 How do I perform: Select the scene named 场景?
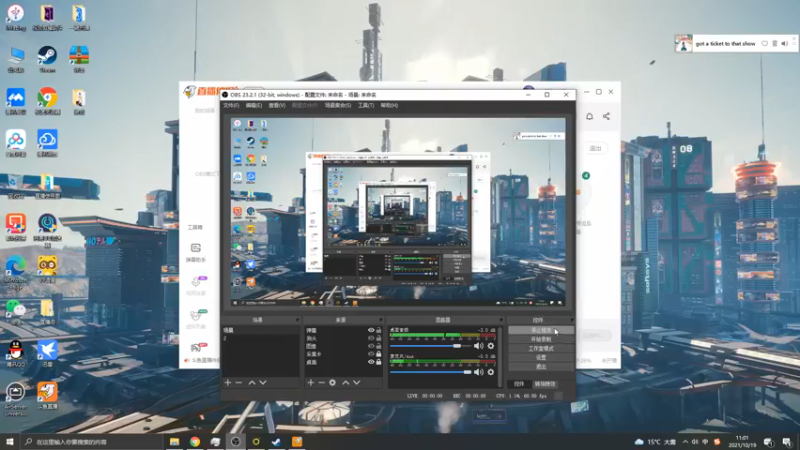tap(261, 330)
